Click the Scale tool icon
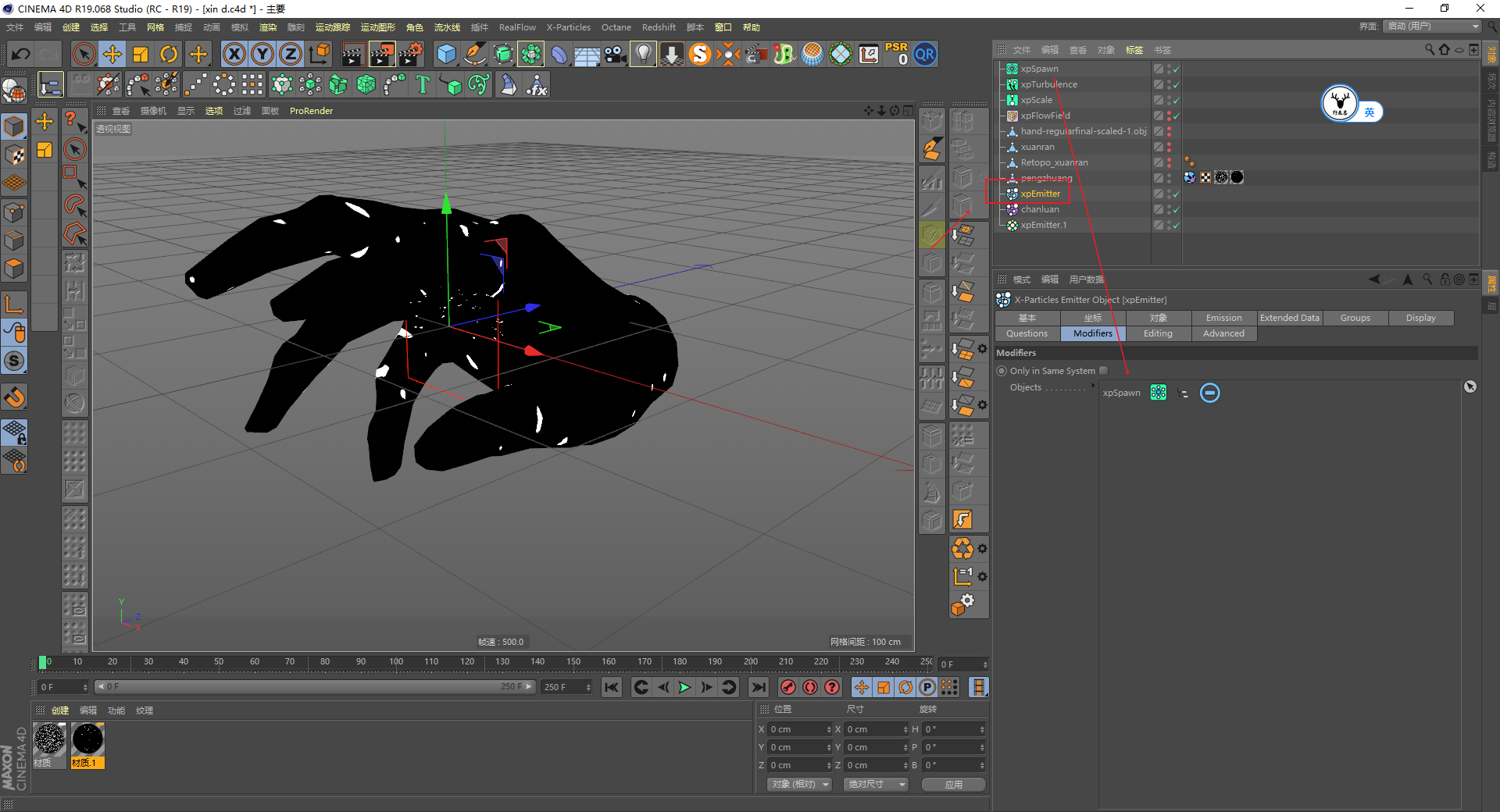Screen dimensions: 1500x812 coord(141,54)
